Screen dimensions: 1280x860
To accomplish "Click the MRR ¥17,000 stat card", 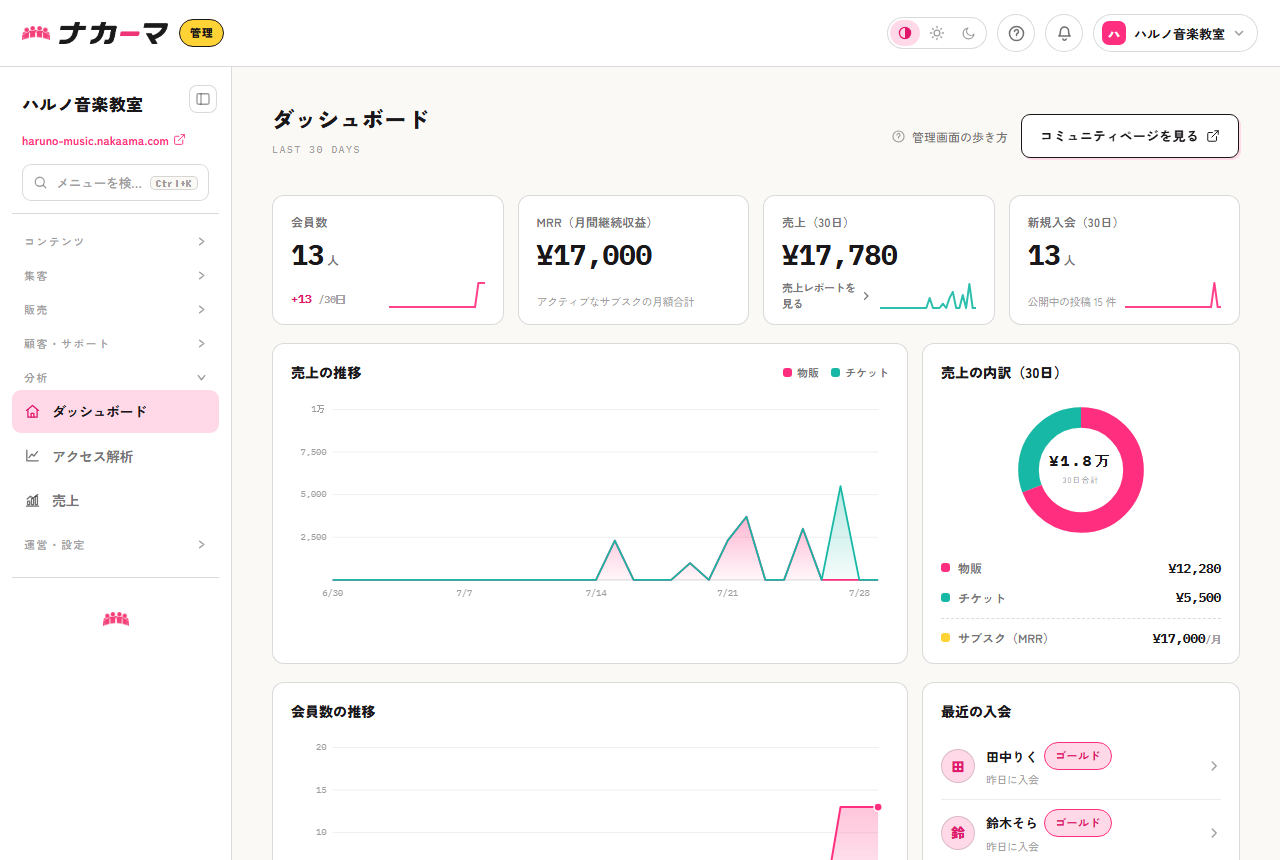I will (x=633, y=260).
